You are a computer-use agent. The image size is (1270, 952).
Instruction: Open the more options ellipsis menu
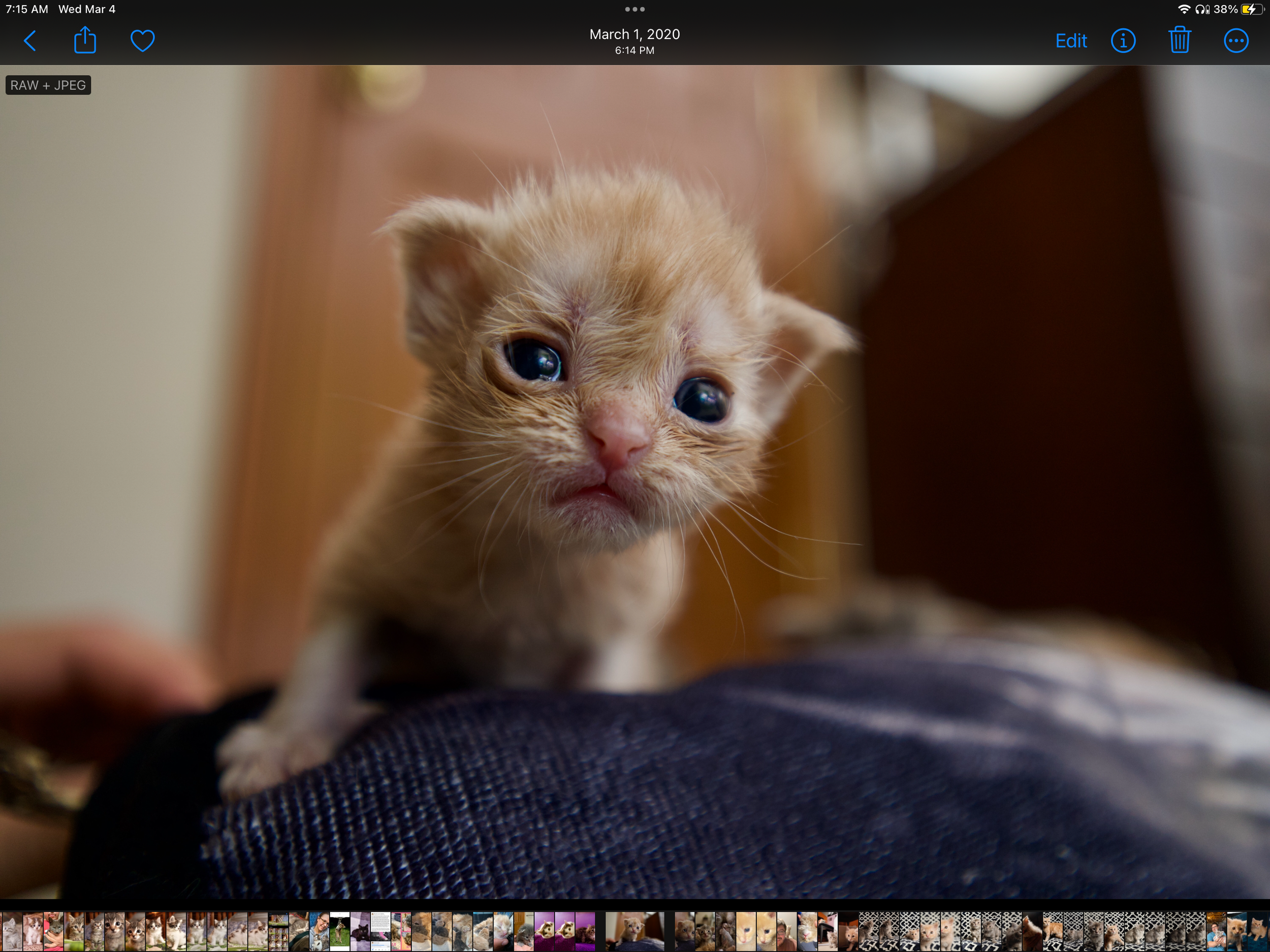1235,41
